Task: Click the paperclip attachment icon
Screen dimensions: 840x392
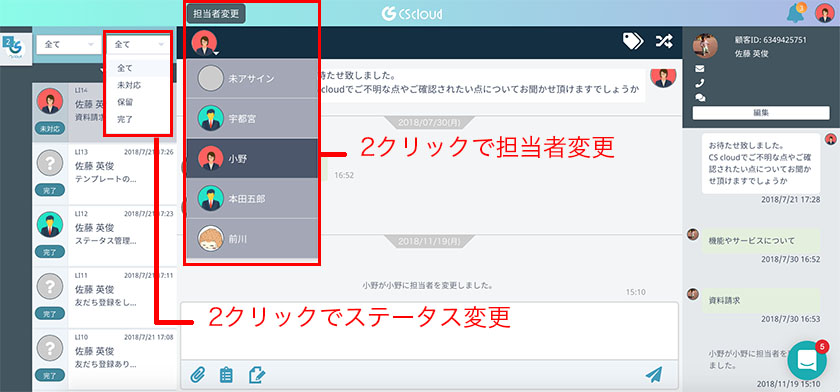Action: pyautogui.click(x=198, y=375)
